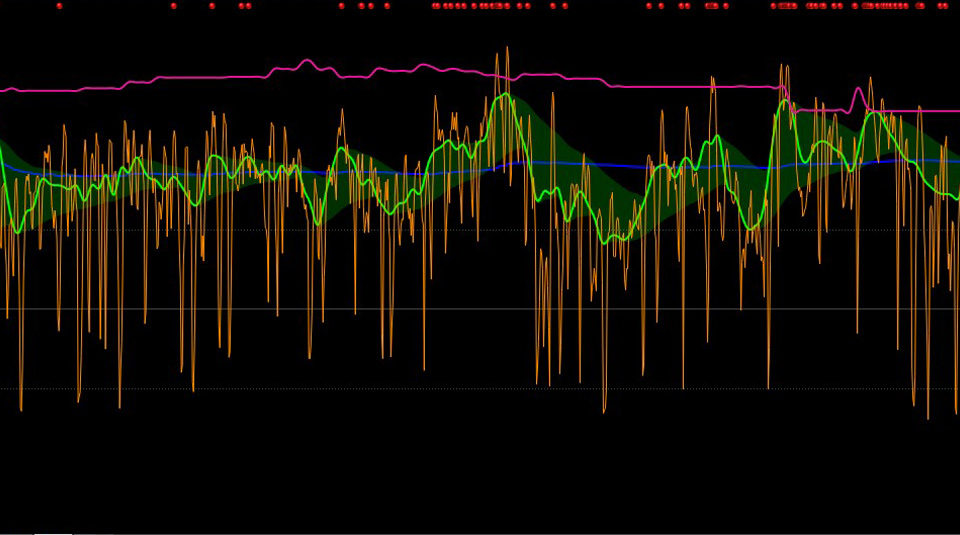The image size is (960, 535).
Task: Select the third red marker dot from left
Action: pos(212,6)
